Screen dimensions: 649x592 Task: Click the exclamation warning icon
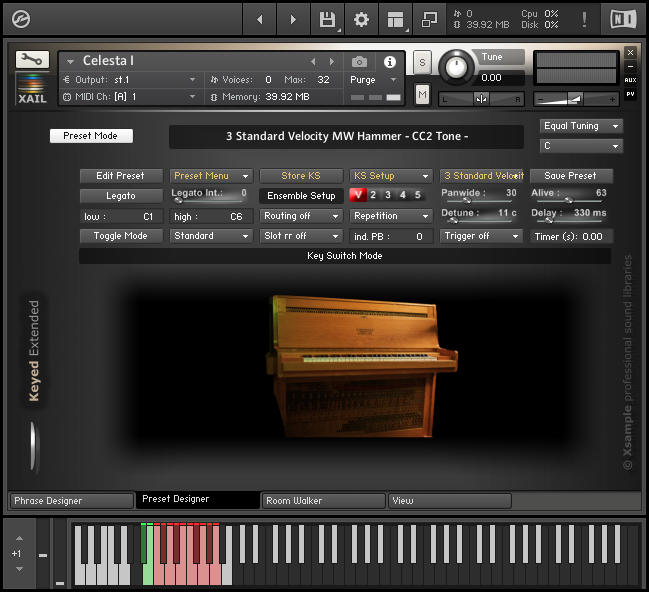point(584,19)
